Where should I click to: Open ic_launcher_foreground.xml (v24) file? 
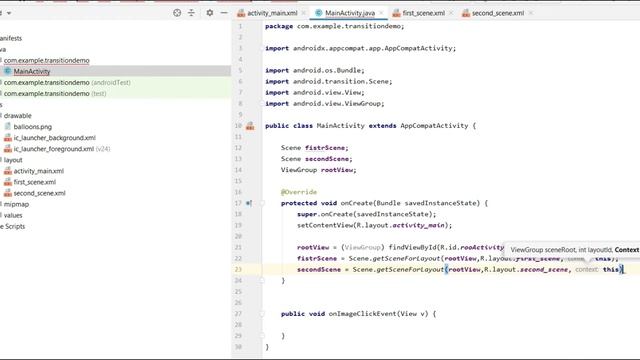click(62, 149)
